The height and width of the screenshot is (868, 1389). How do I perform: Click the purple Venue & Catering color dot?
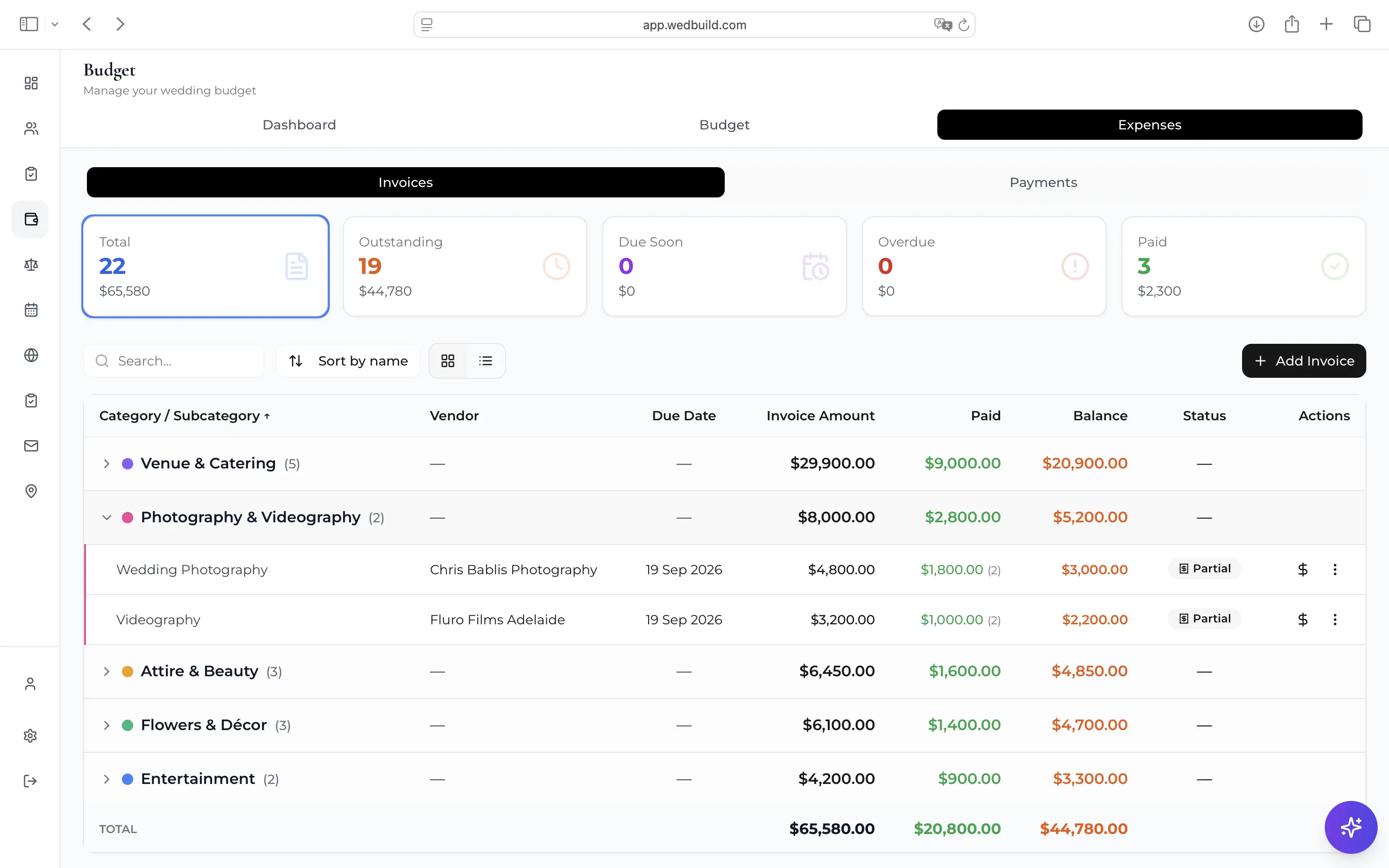pyautogui.click(x=128, y=464)
